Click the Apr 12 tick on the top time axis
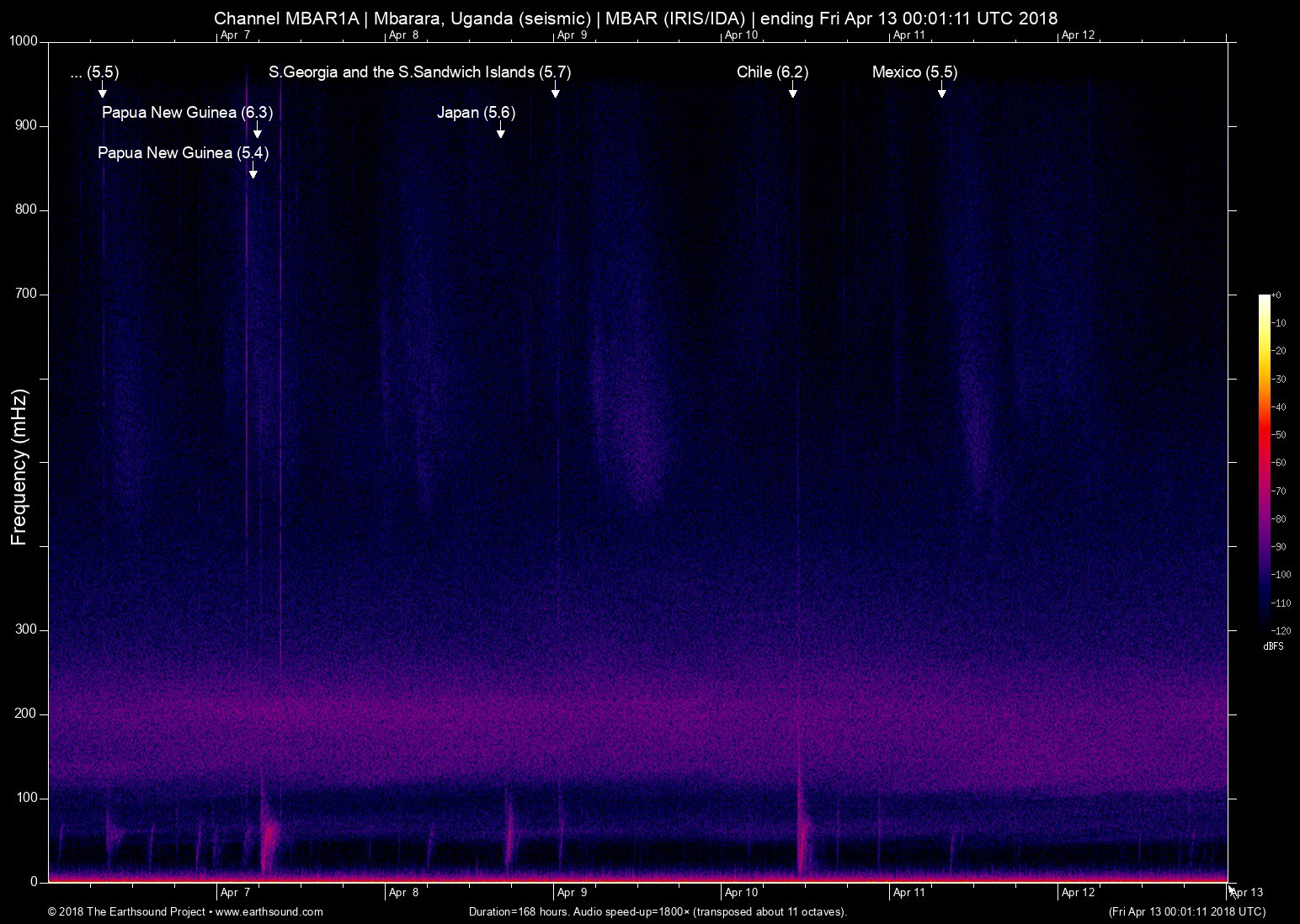The height and width of the screenshot is (924, 1300). tap(1078, 35)
